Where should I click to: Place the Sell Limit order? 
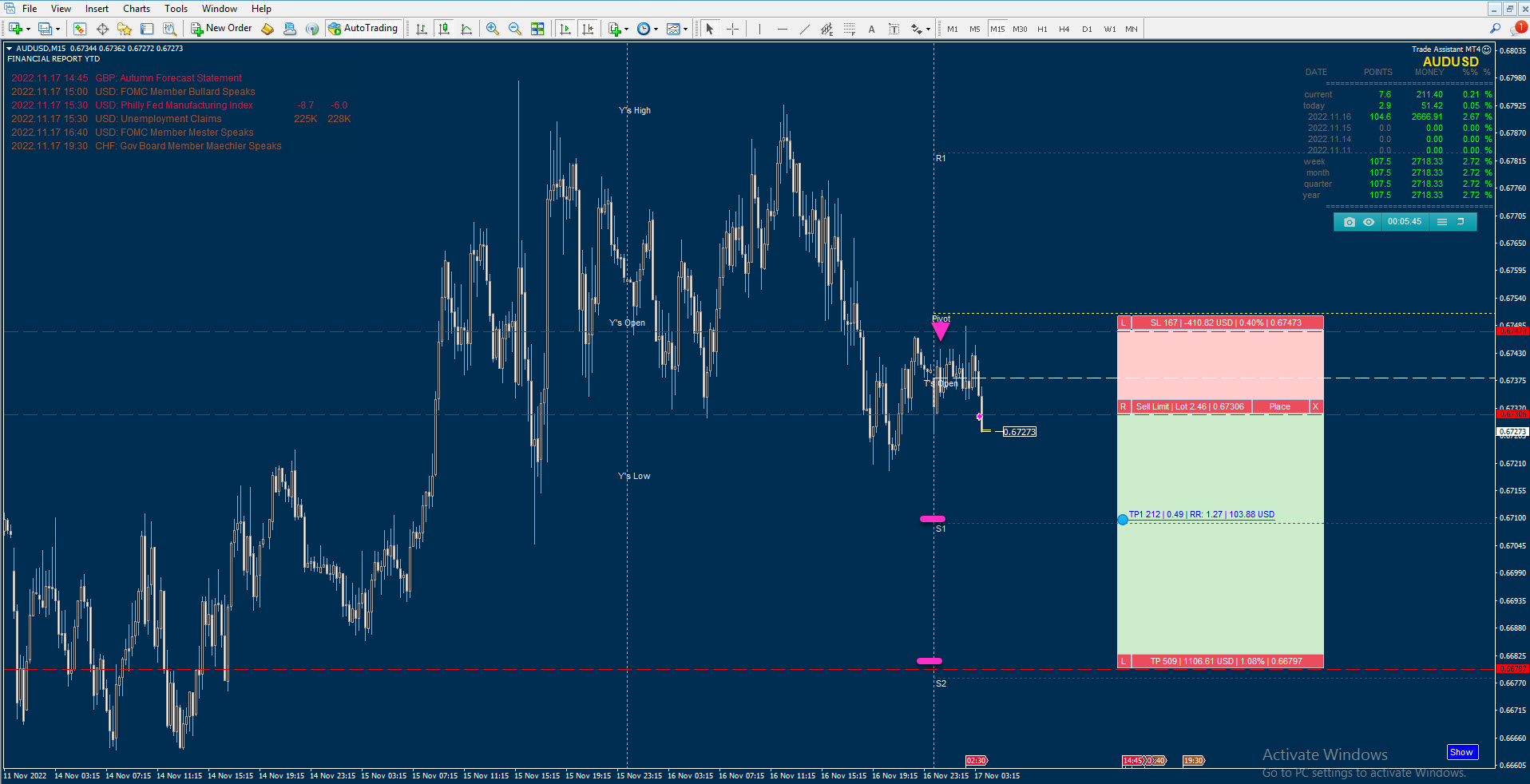[x=1279, y=407]
